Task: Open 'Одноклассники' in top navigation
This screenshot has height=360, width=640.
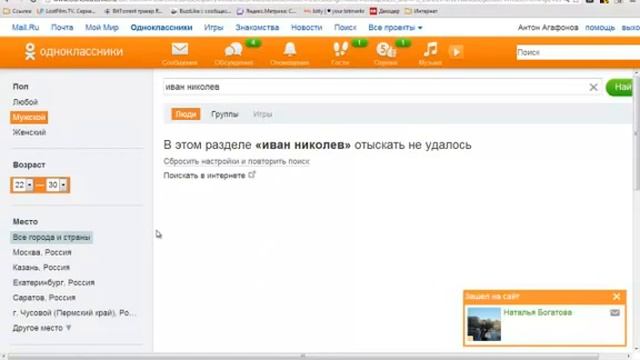Action: point(162,27)
